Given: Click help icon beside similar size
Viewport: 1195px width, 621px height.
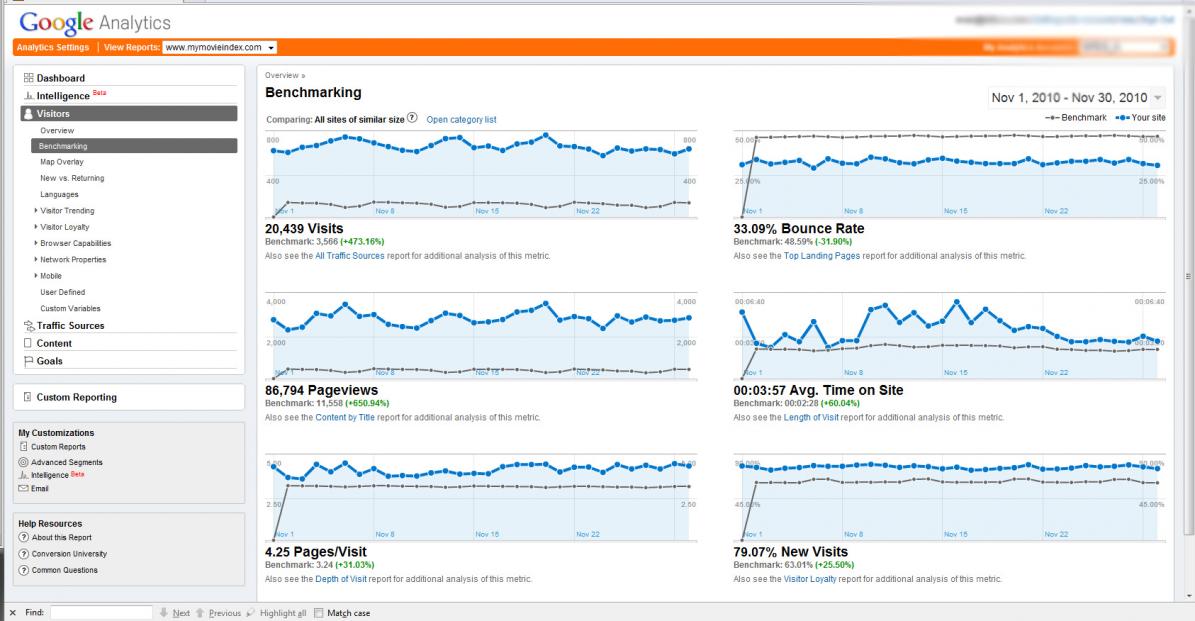Looking at the screenshot, I should click(x=412, y=118).
